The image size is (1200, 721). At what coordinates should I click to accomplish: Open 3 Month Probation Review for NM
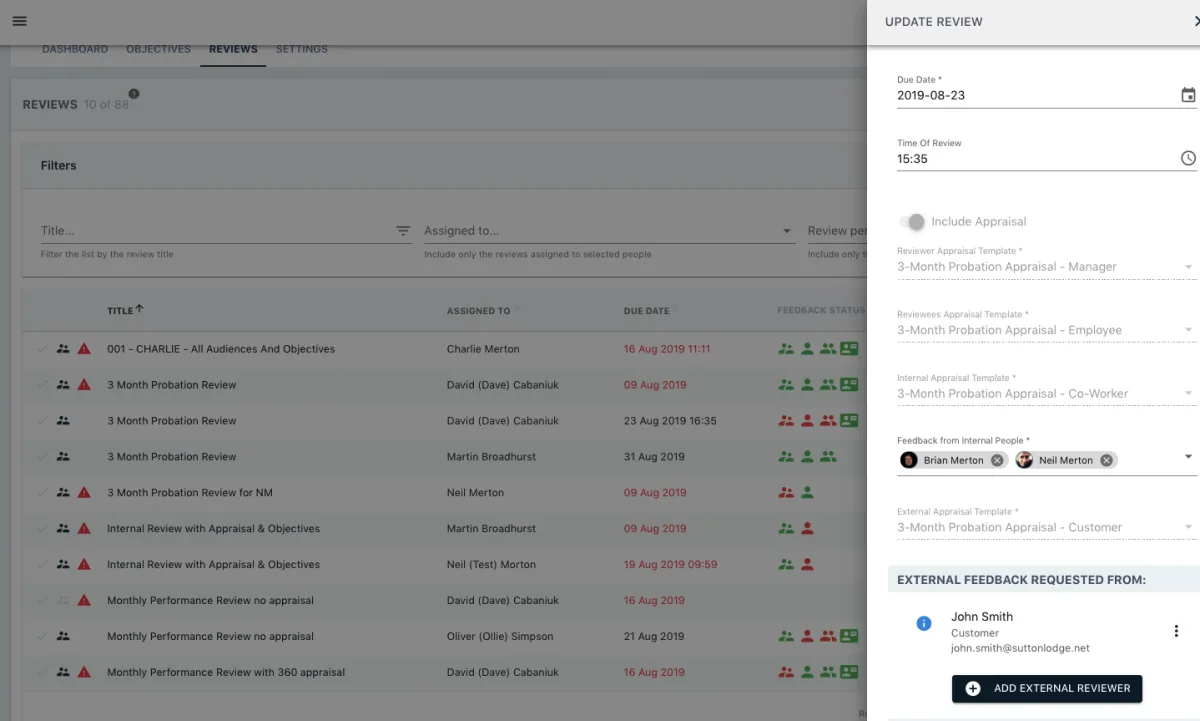pyautogui.click(x=190, y=493)
